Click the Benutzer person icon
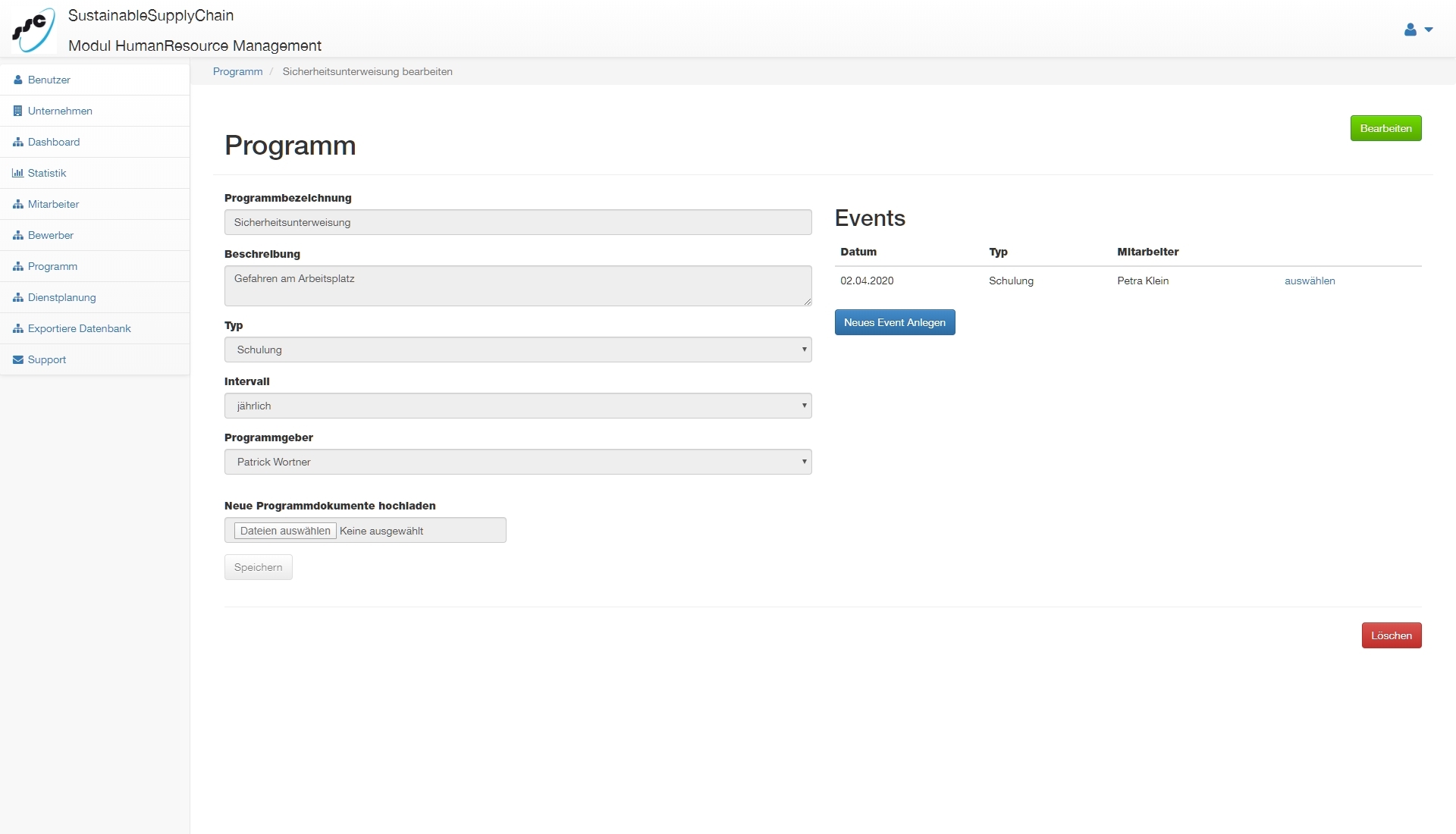The height and width of the screenshot is (834, 1456). pyautogui.click(x=18, y=80)
